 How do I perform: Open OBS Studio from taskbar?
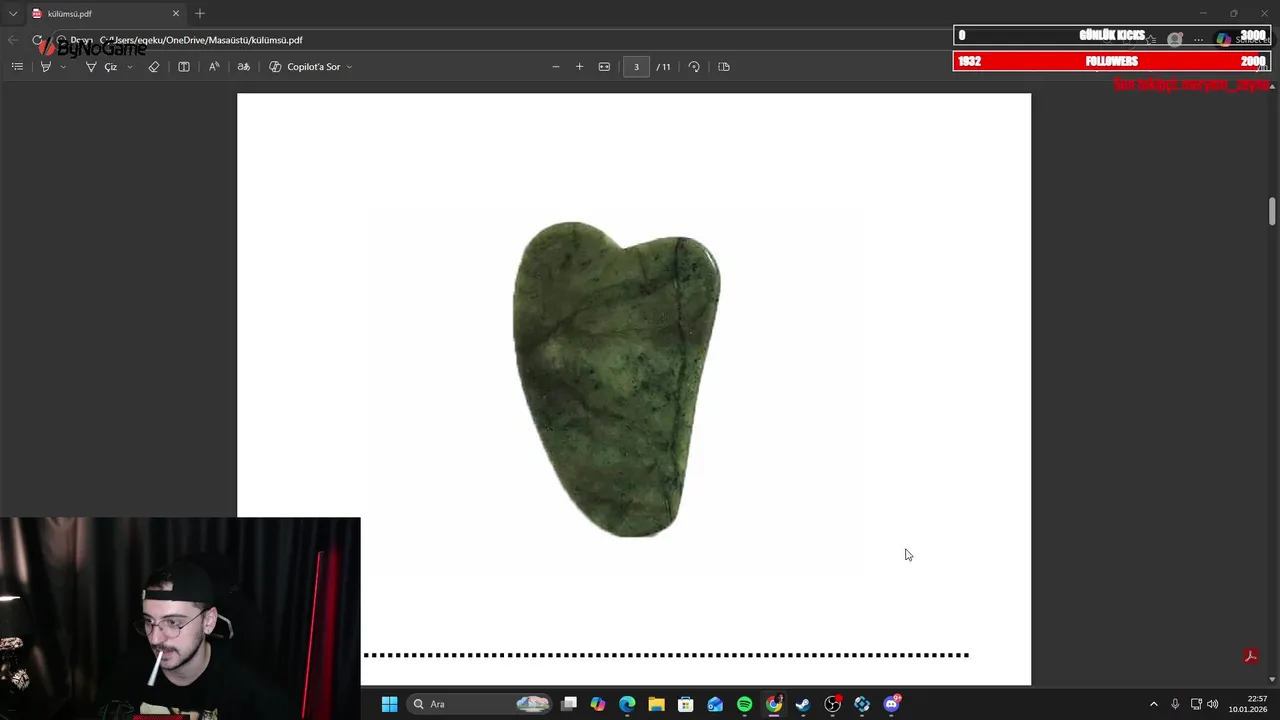coord(833,704)
